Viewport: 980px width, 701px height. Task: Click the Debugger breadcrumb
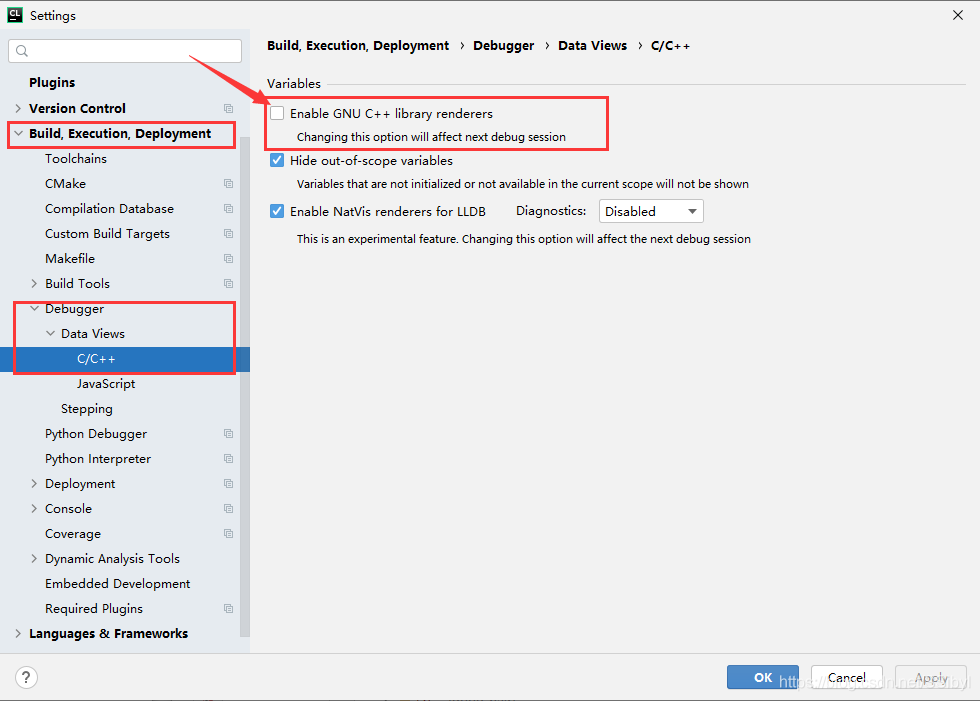click(504, 46)
